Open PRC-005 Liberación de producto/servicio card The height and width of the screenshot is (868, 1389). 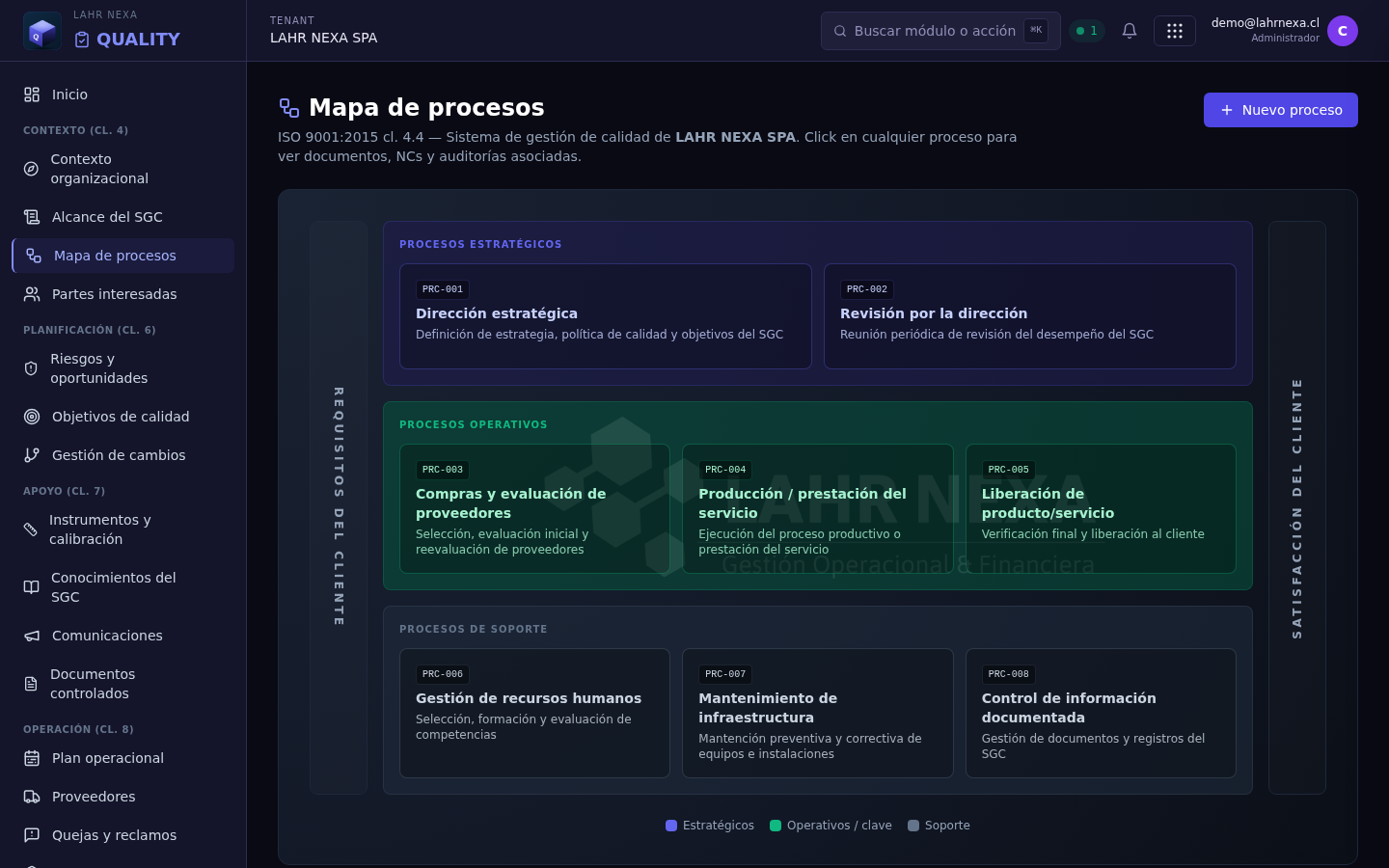click(x=1101, y=509)
